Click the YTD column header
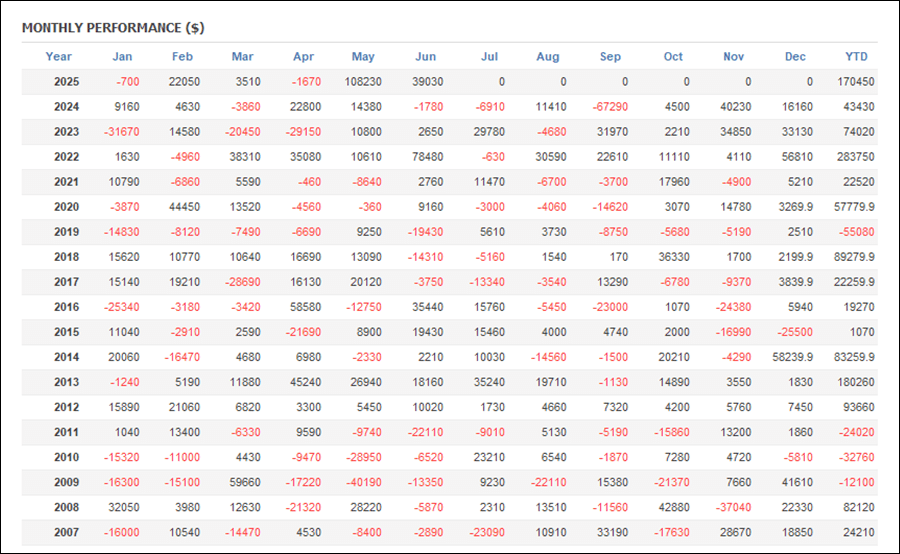This screenshot has width=900, height=554. pos(856,56)
